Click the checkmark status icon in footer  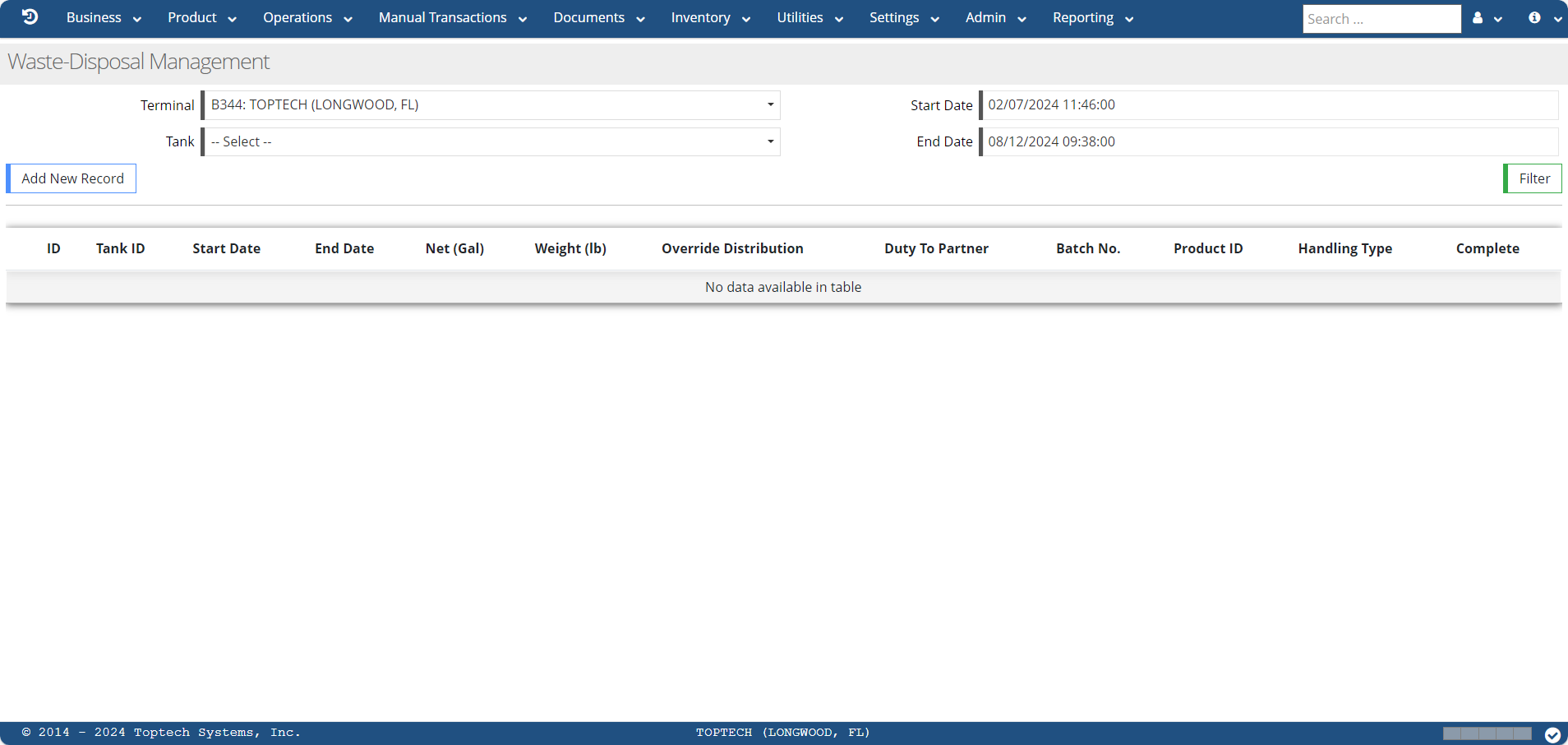1552,734
